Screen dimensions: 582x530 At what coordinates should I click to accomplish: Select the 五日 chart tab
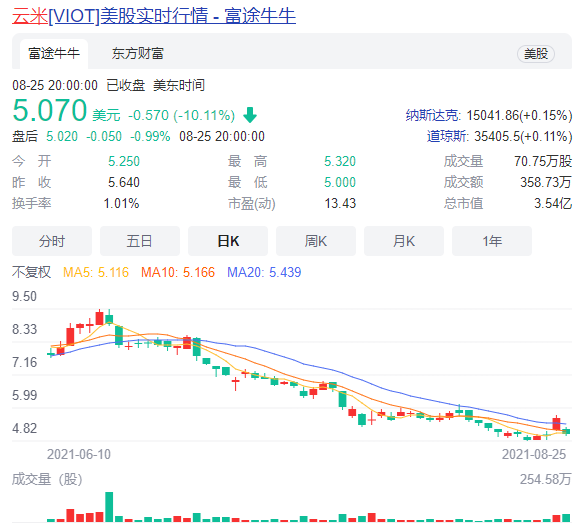(140, 241)
